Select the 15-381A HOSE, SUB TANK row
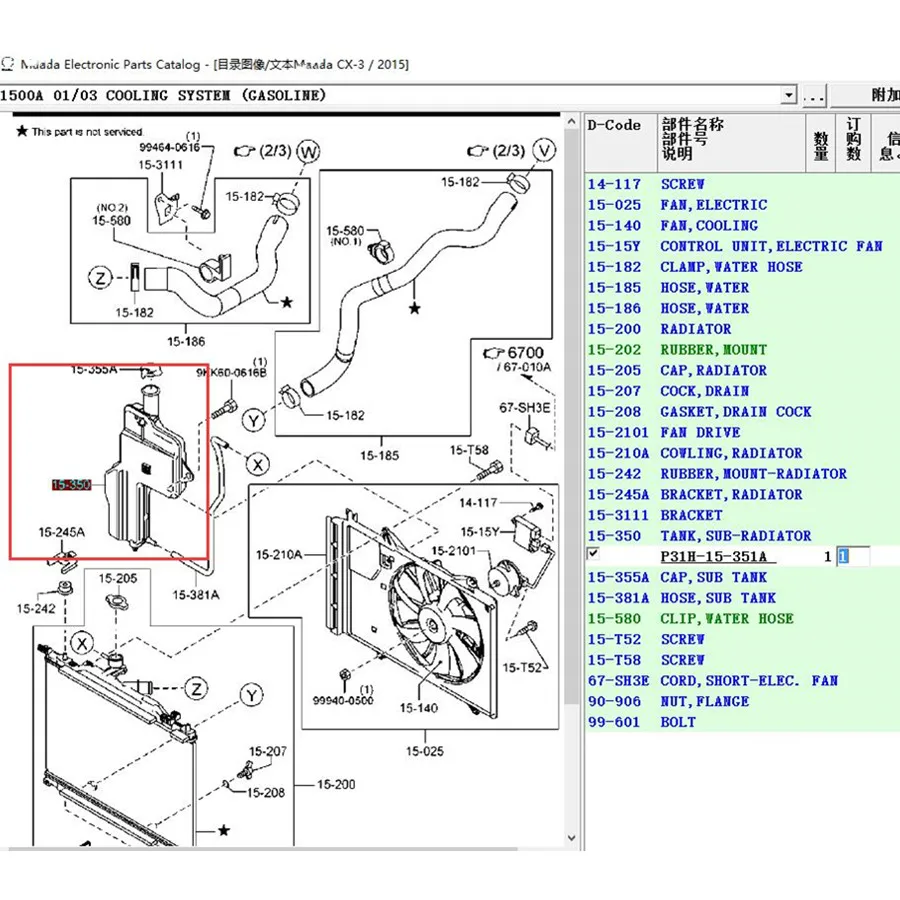This screenshot has width=900, height=900. point(742,598)
